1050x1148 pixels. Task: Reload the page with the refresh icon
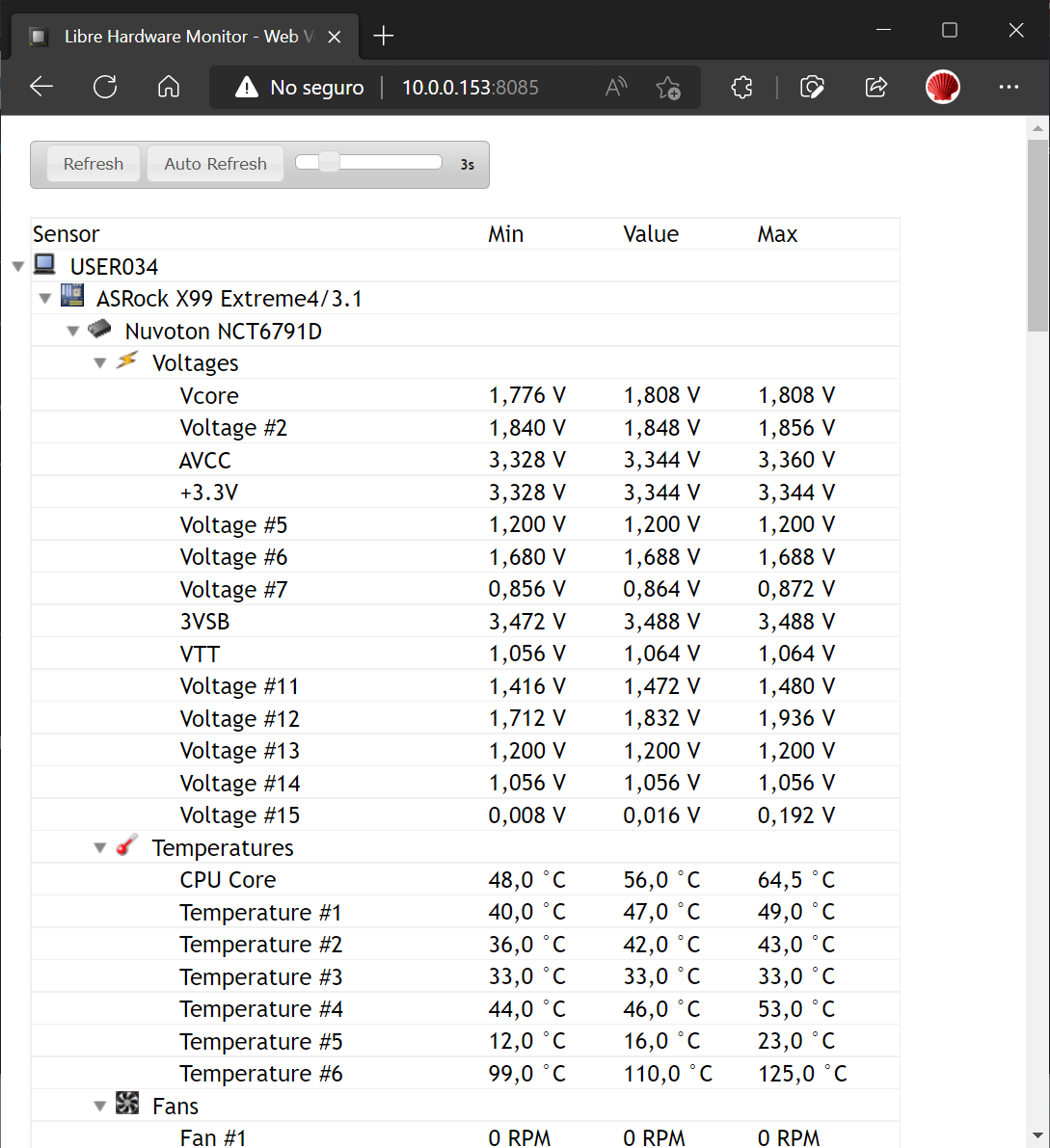point(105,87)
